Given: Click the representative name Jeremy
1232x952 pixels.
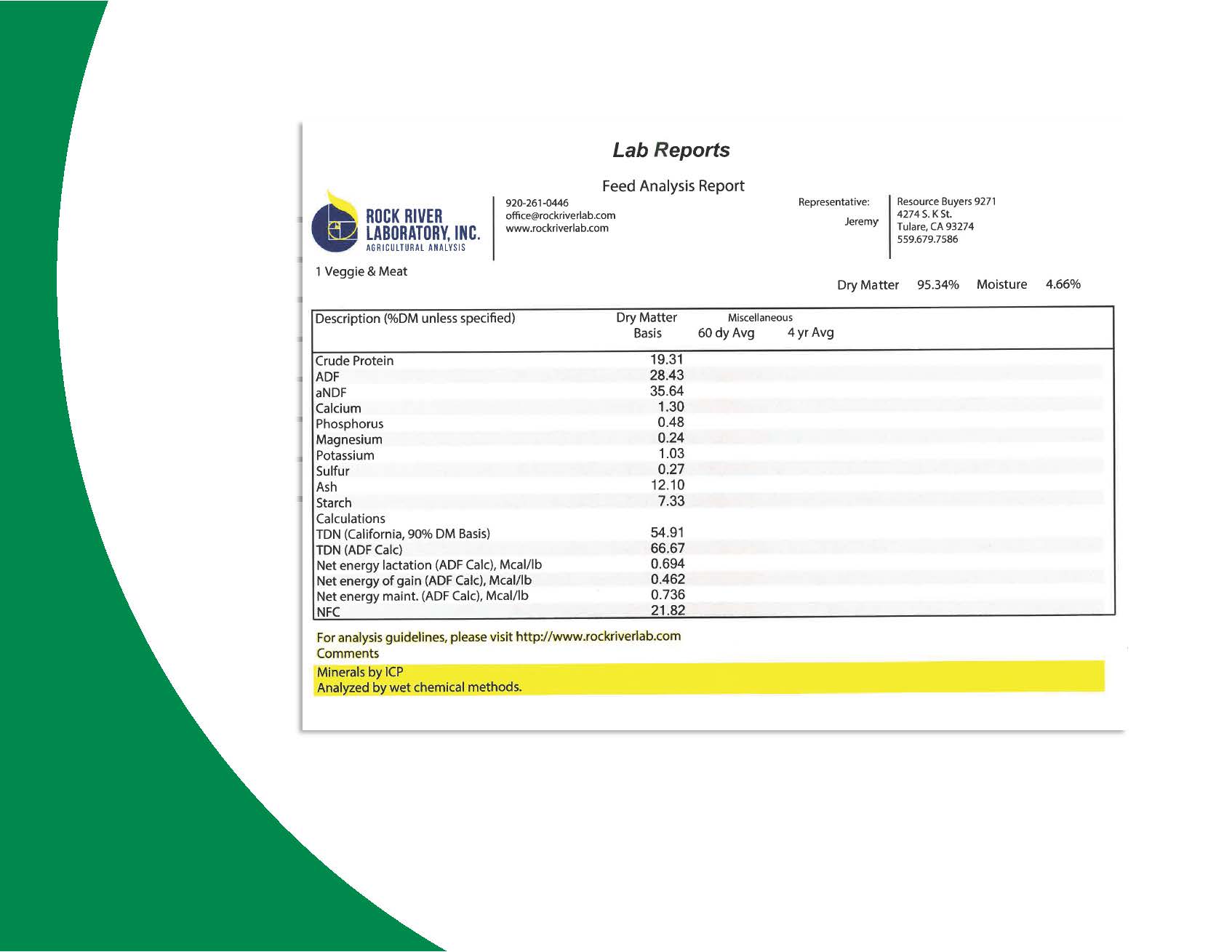Looking at the screenshot, I should pos(861,222).
